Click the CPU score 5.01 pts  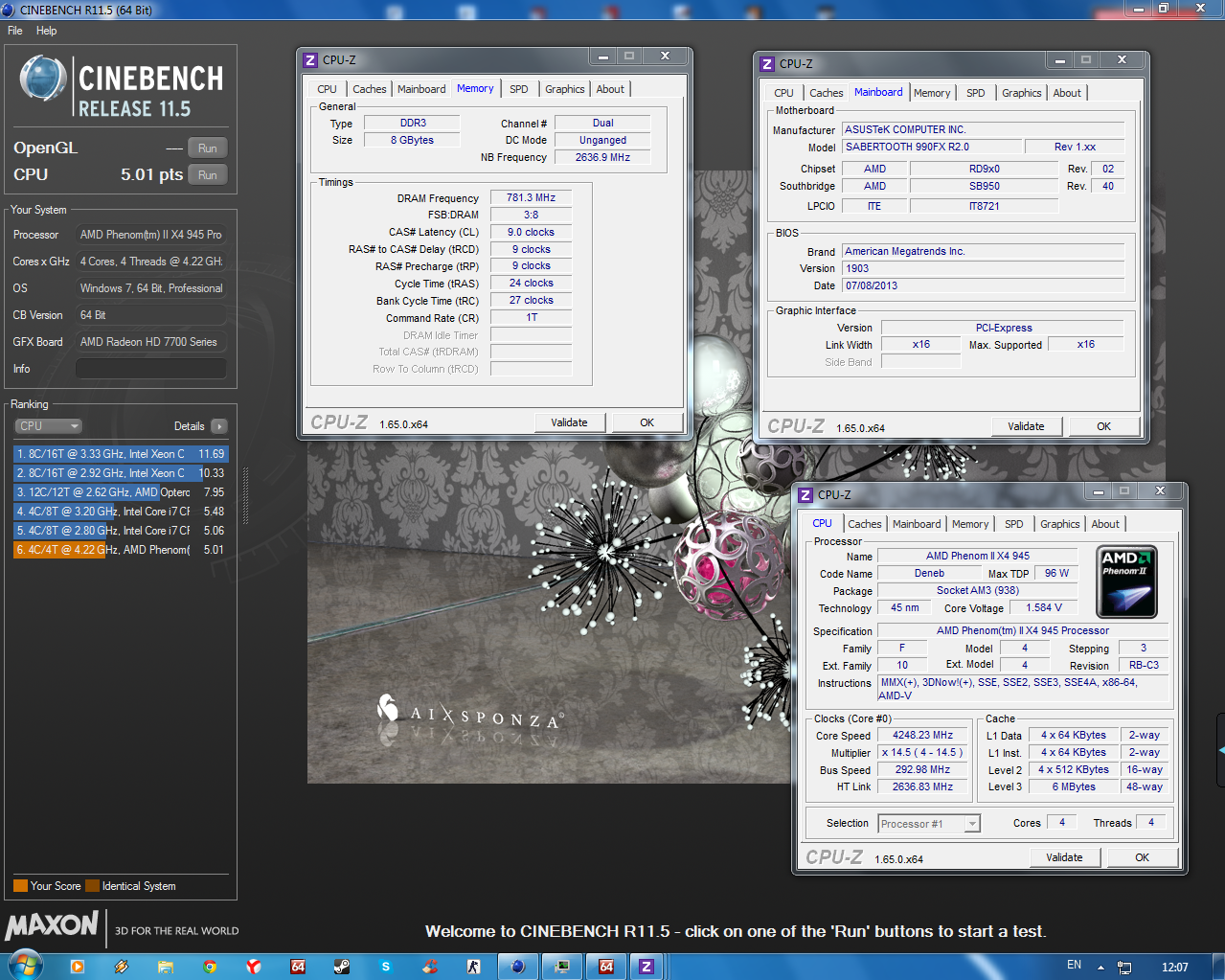[151, 174]
